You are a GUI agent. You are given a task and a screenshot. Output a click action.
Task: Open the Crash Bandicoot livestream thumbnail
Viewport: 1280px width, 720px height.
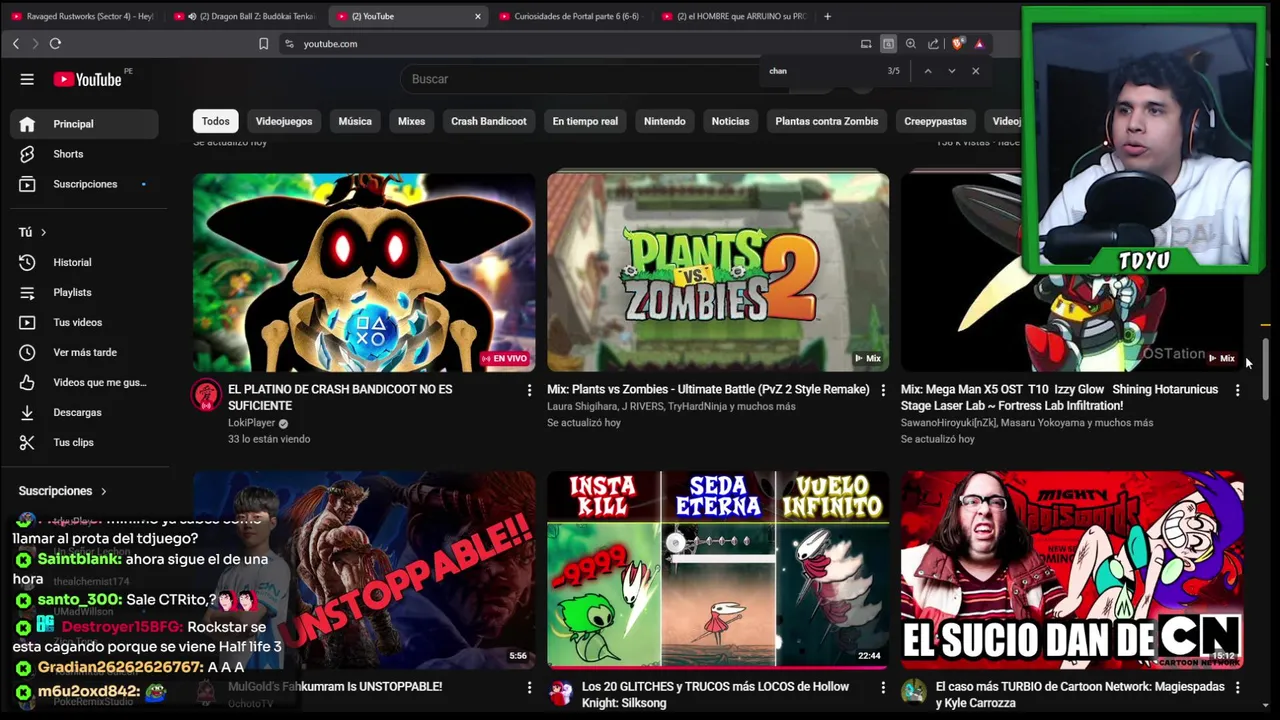pyautogui.click(x=364, y=272)
